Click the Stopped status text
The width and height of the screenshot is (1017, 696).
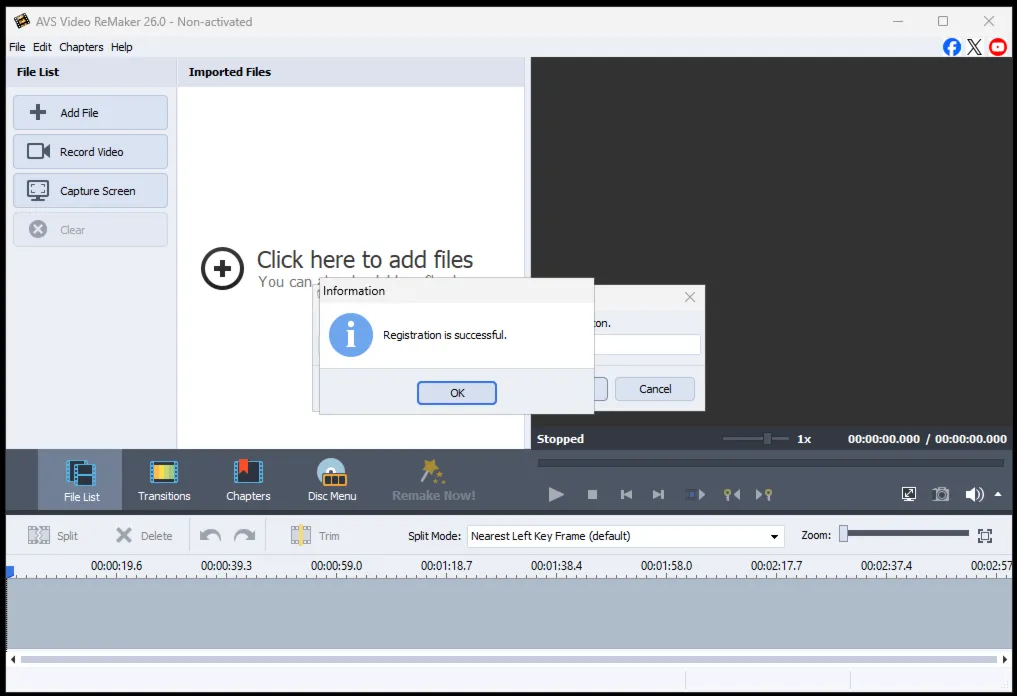(560, 439)
